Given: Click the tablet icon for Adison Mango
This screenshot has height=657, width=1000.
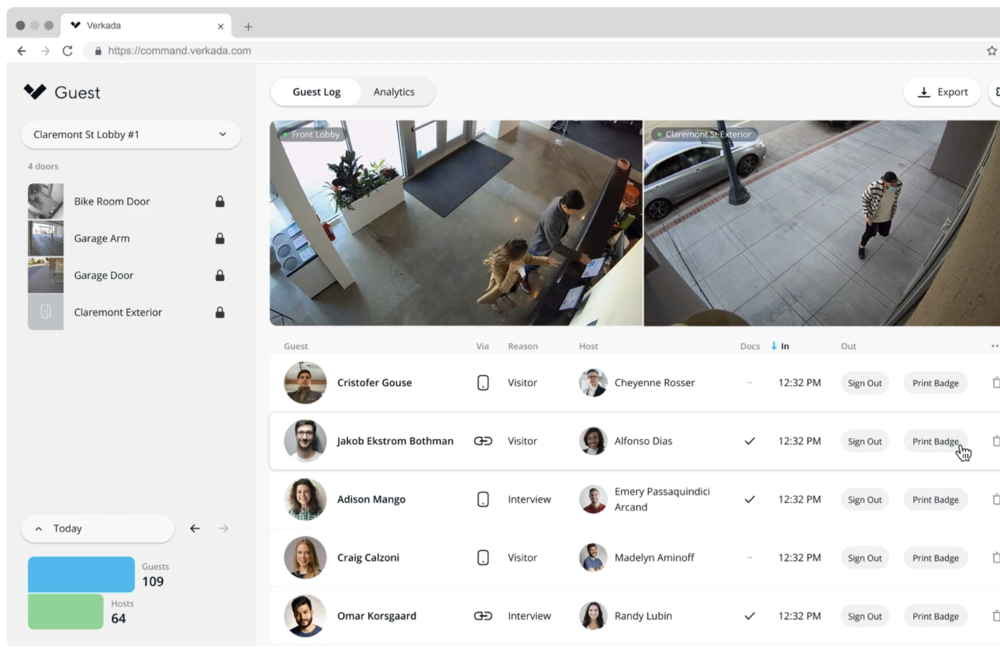Looking at the screenshot, I should point(483,499).
